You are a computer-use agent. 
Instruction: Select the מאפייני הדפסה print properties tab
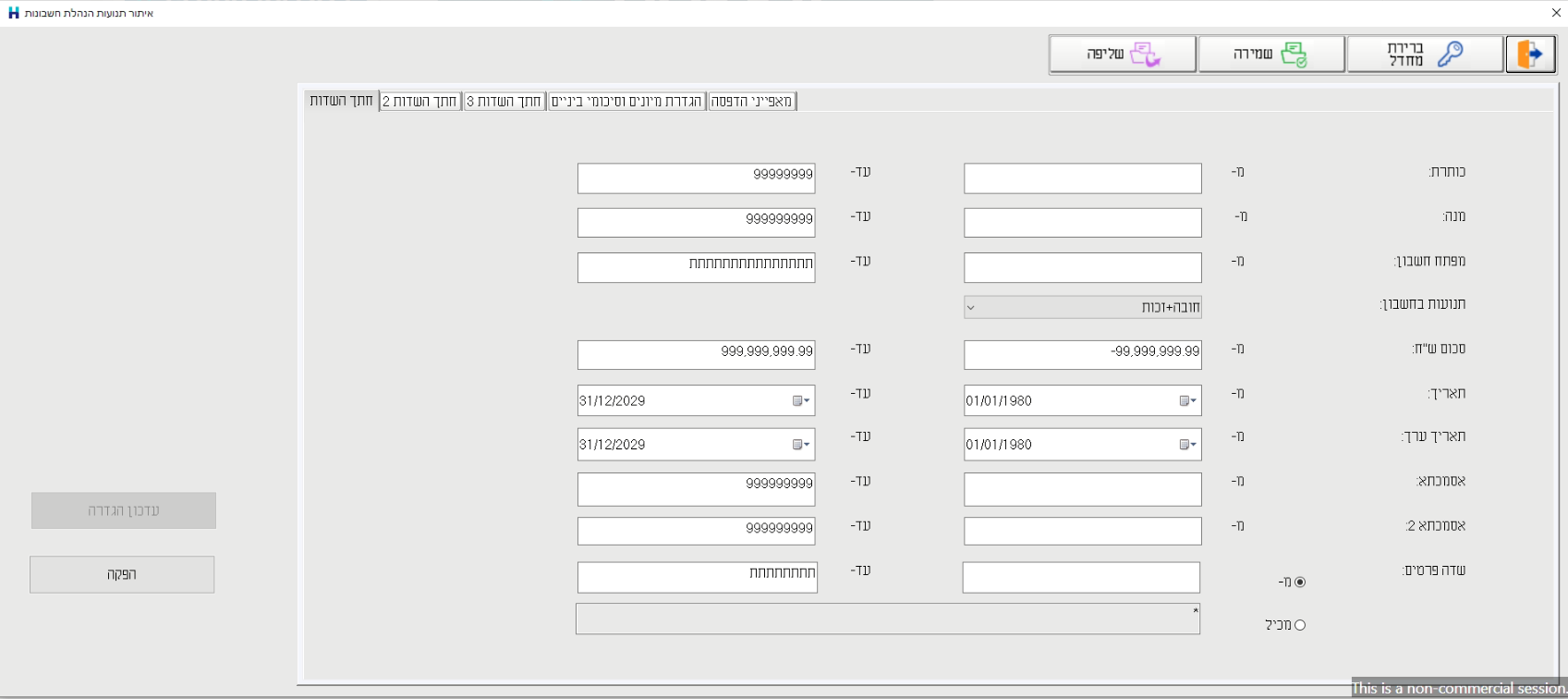[x=752, y=101]
